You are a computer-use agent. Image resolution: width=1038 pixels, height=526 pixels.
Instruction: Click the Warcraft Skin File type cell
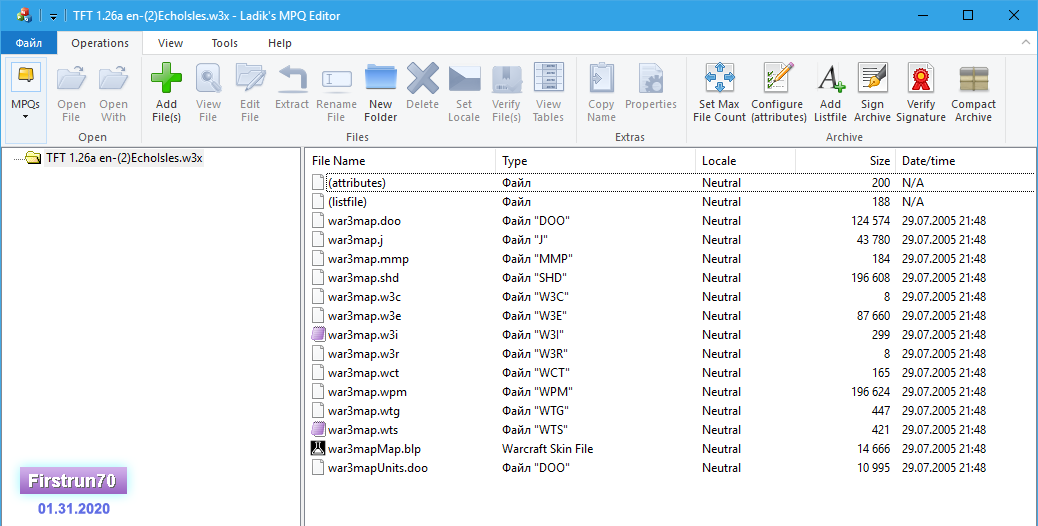point(547,449)
